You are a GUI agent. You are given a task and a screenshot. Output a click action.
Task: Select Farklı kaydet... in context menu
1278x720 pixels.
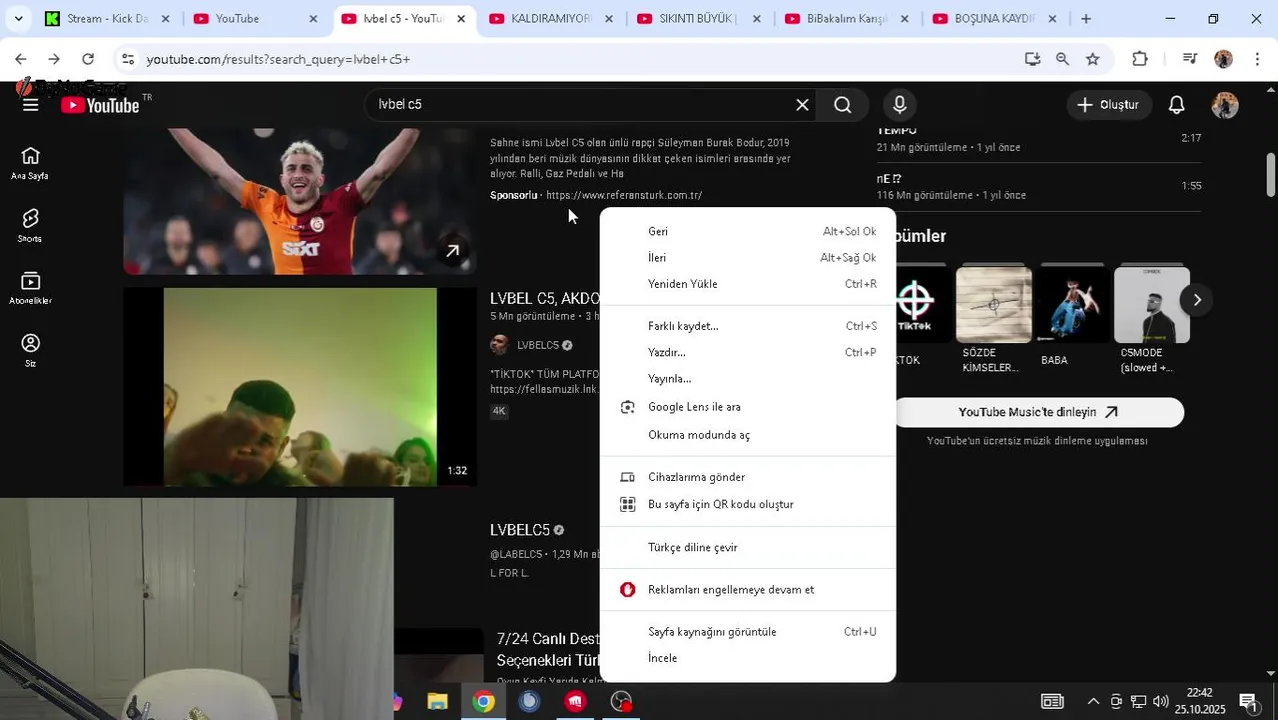(x=748, y=326)
